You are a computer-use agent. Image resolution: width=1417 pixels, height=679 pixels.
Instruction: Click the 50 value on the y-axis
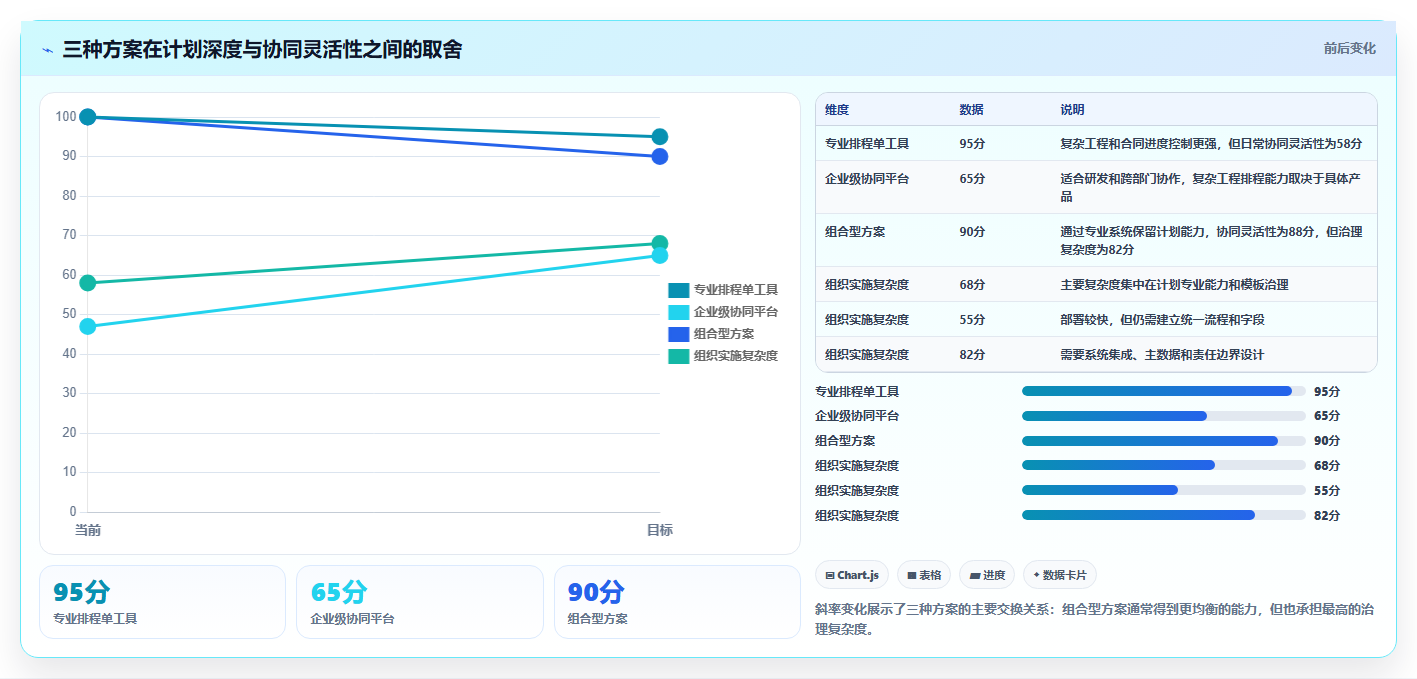tap(69, 314)
